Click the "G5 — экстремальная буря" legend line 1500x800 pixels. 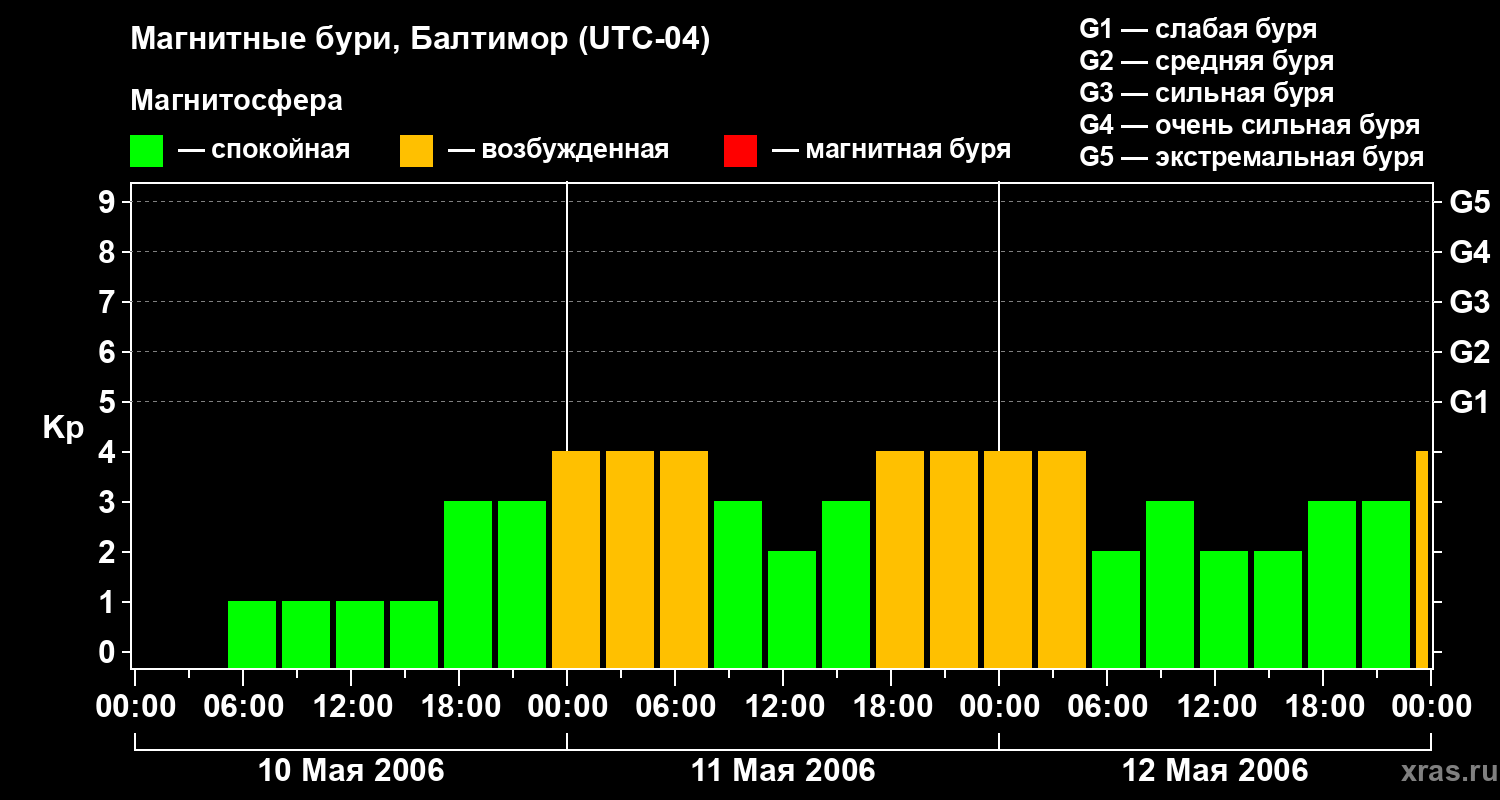pos(1252,157)
